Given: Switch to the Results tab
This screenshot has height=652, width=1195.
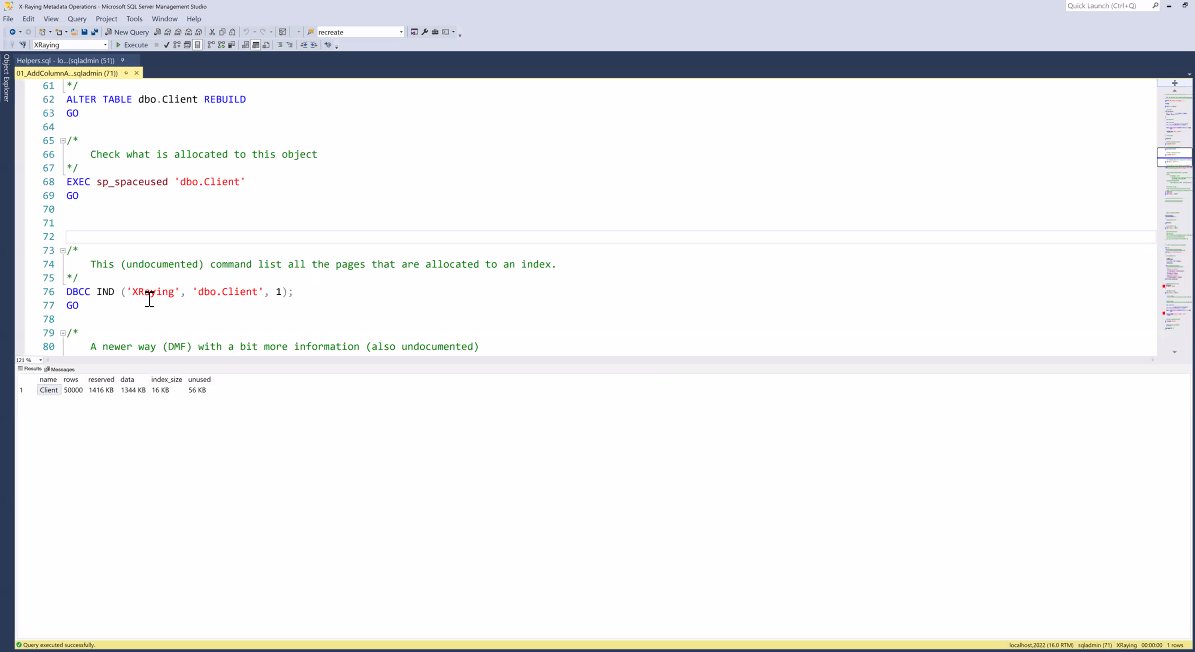Looking at the screenshot, I should (30, 369).
